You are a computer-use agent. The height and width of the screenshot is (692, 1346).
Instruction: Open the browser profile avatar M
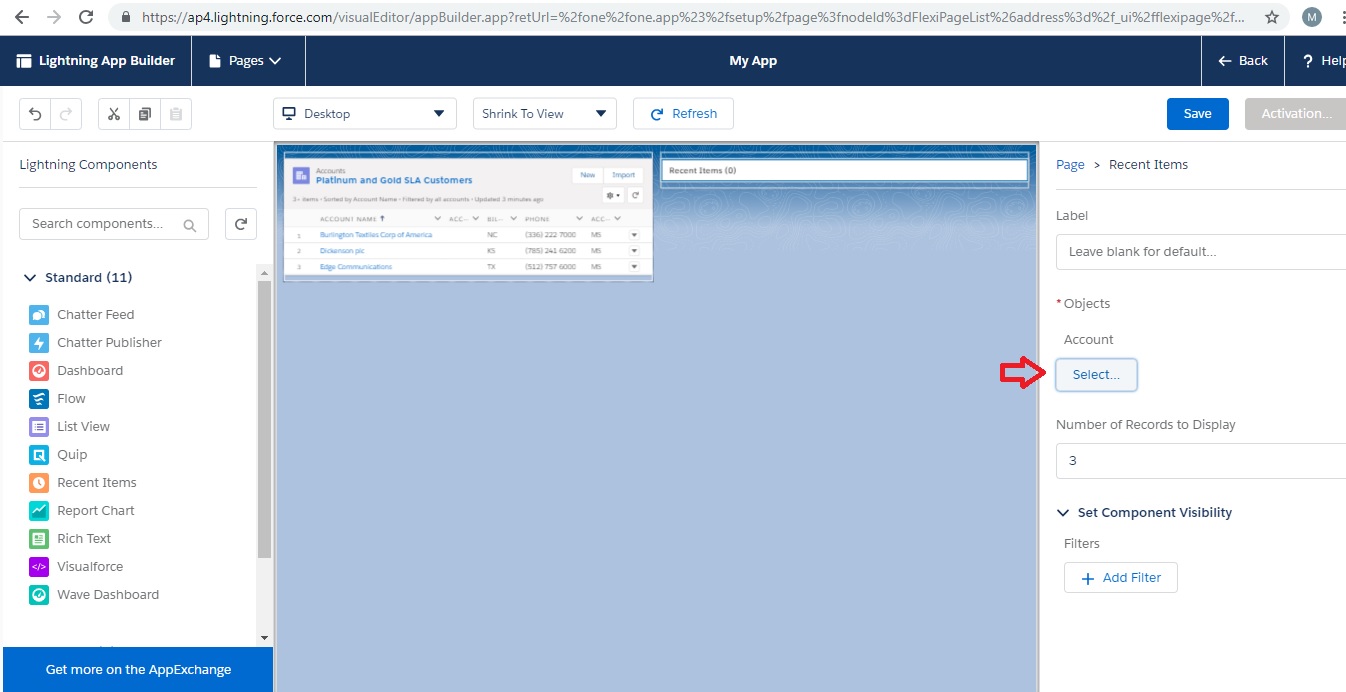[x=1311, y=17]
